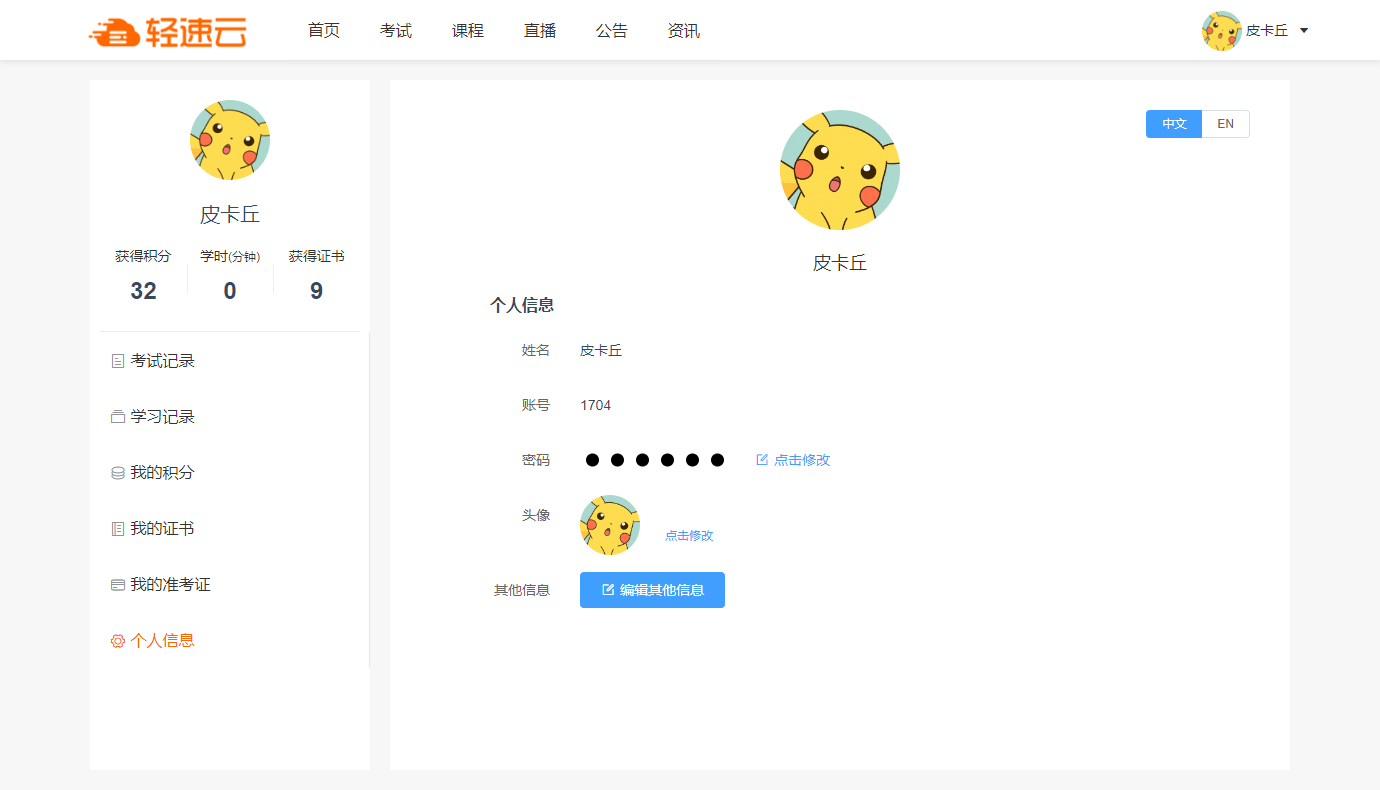The width and height of the screenshot is (1380, 790).
Task: Go to the 考试 navigation tab
Action: (x=396, y=31)
